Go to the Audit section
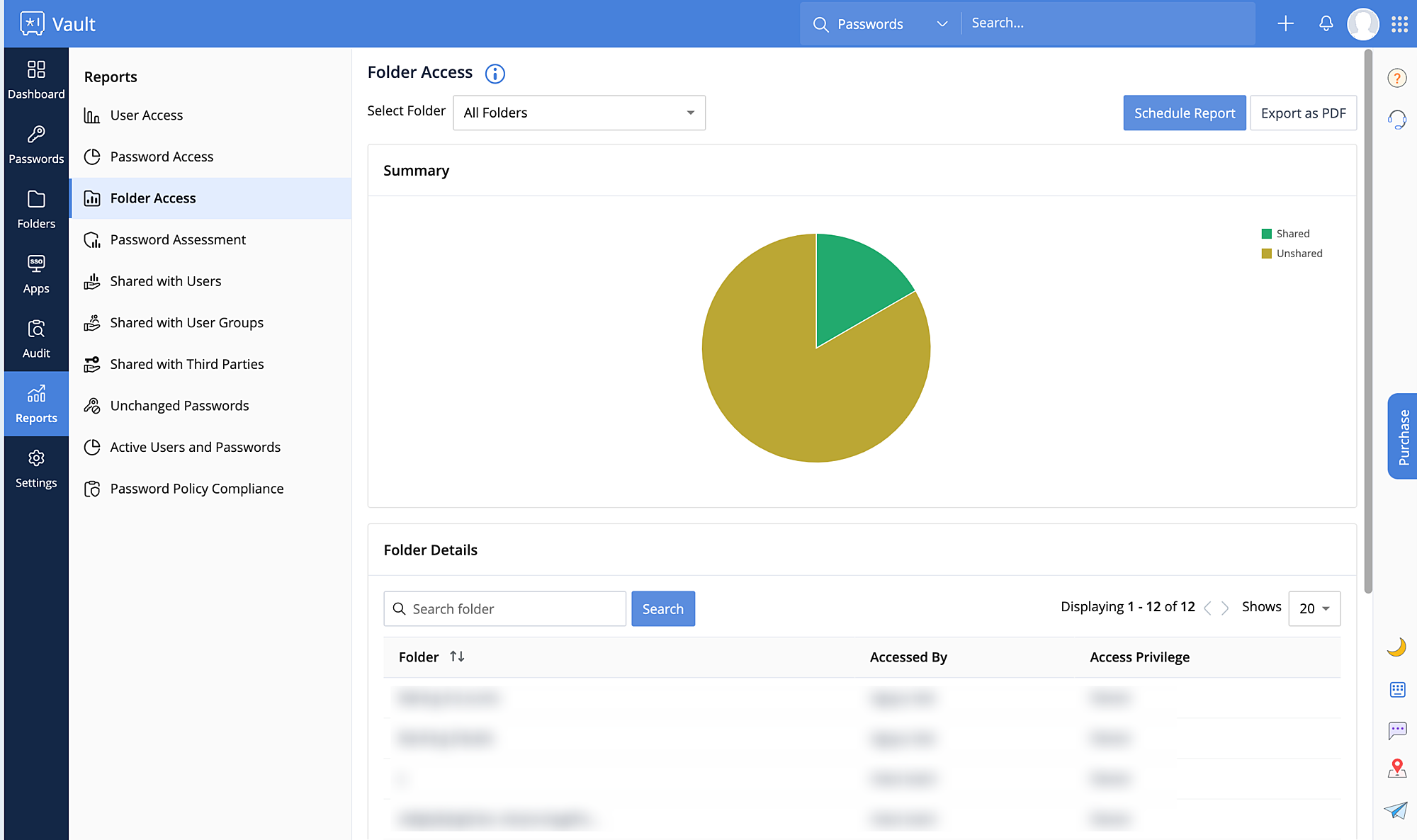The image size is (1417, 840). (36, 339)
